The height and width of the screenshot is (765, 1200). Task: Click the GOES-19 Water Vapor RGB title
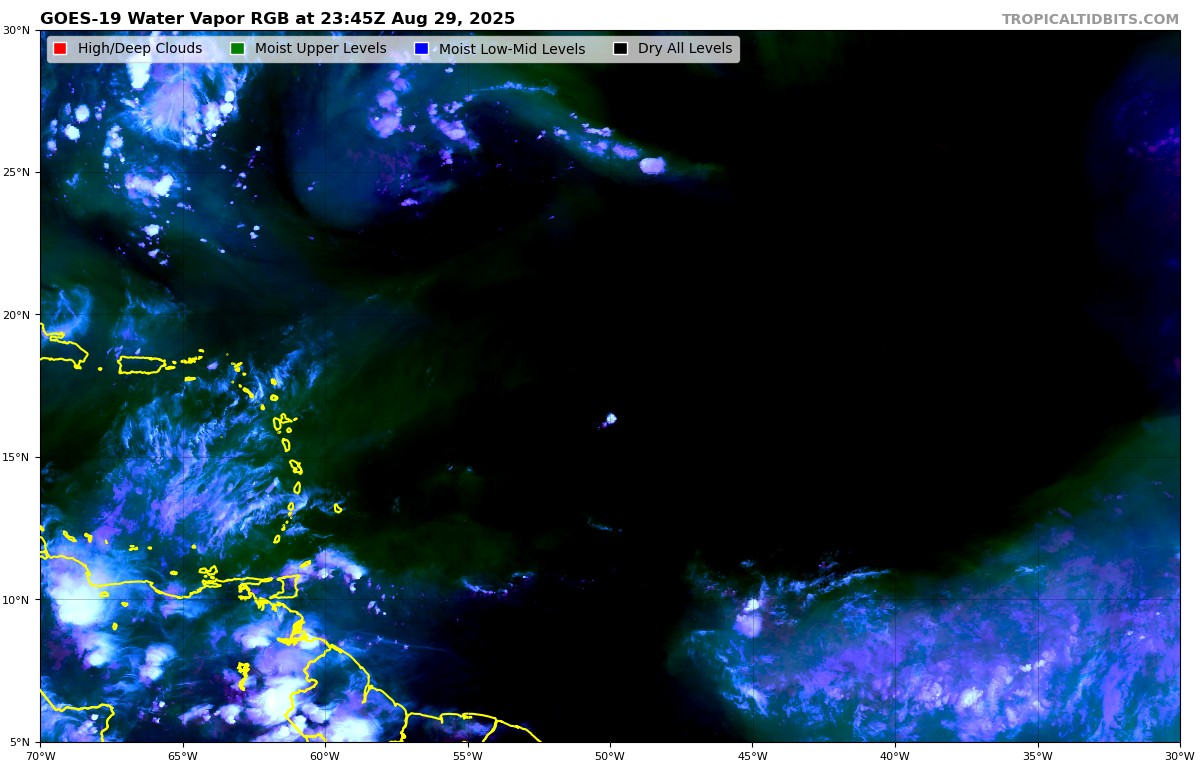pyautogui.click(x=277, y=19)
